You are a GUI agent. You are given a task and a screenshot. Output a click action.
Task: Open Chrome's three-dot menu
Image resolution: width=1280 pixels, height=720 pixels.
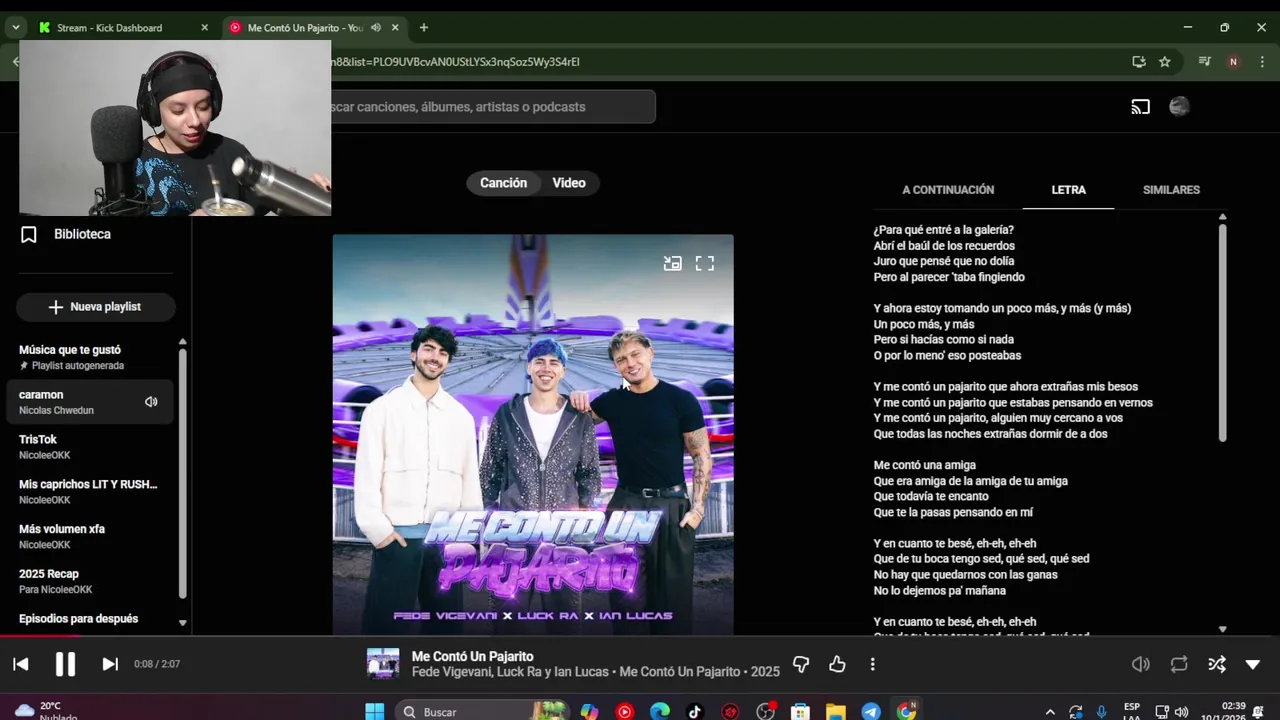click(x=1261, y=62)
